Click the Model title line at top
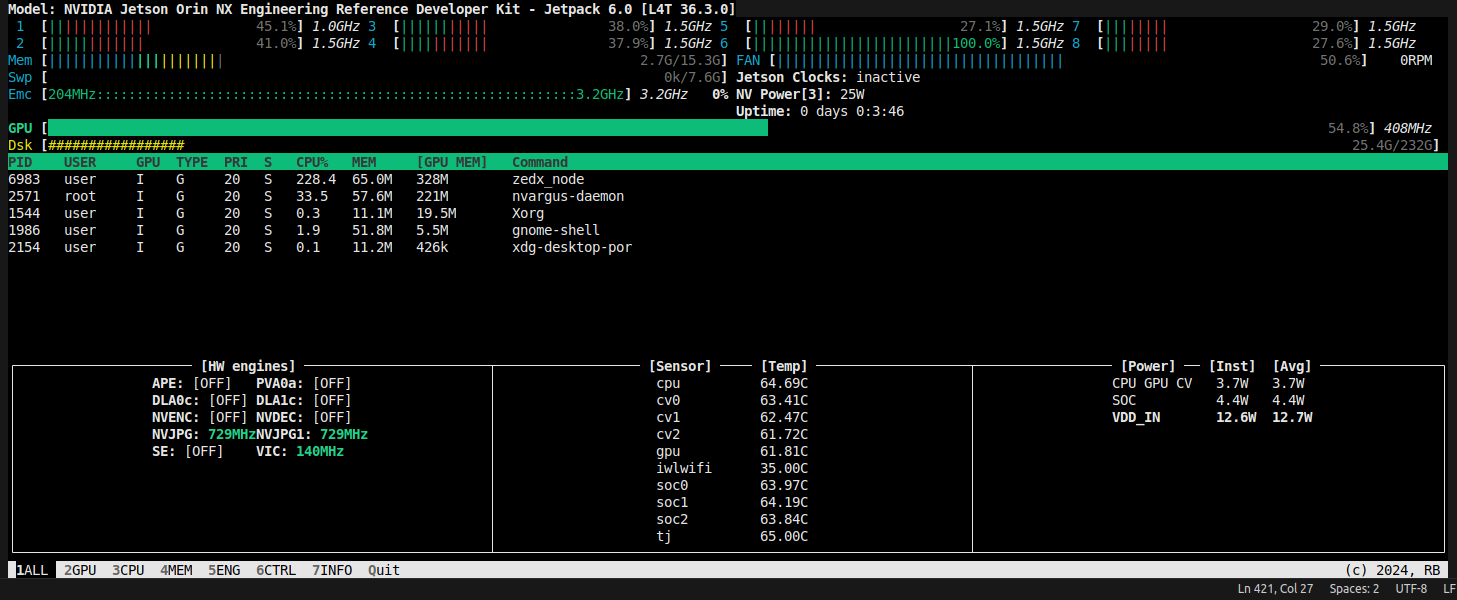 click(x=372, y=9)
